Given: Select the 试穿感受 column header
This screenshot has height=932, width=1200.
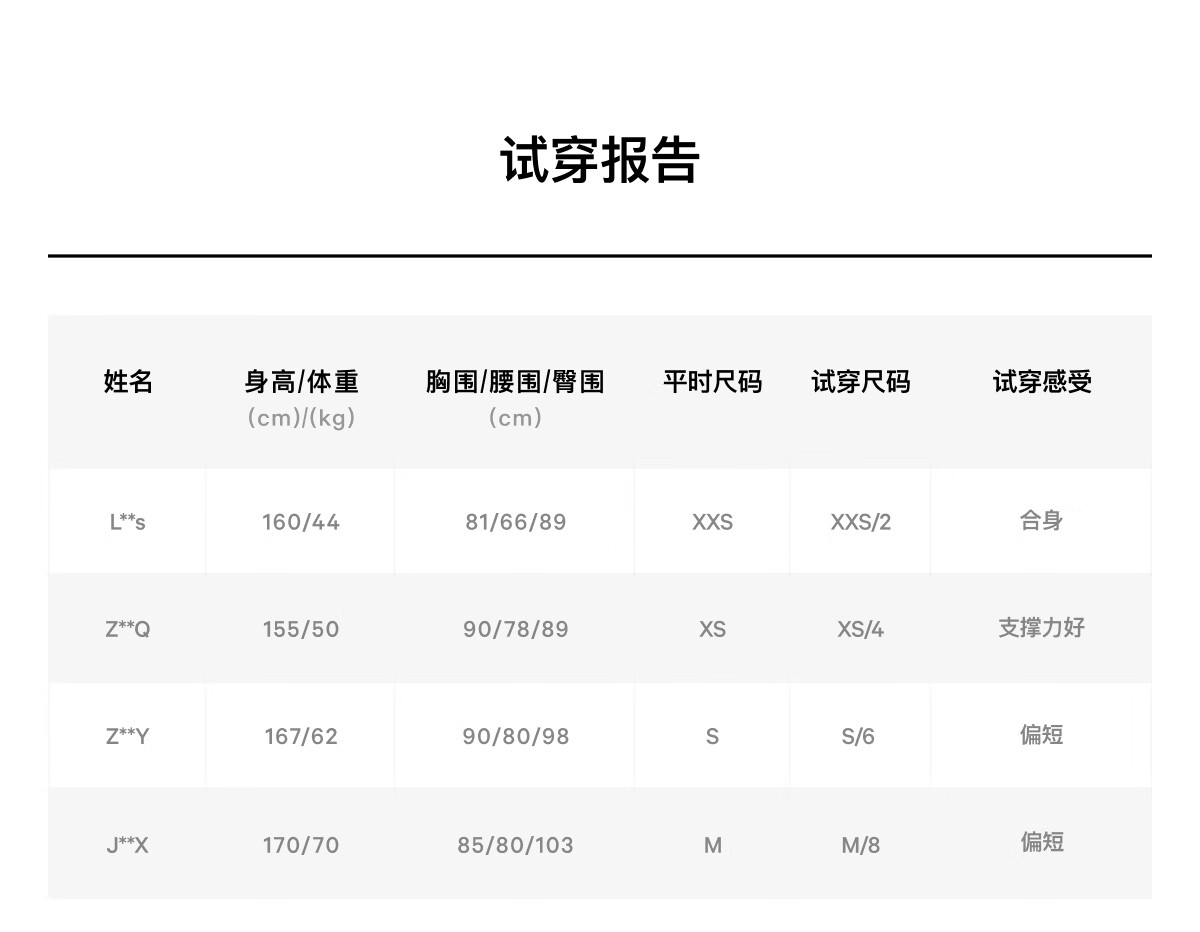Looking at the screenshot, I should (x=1042, y=381).
